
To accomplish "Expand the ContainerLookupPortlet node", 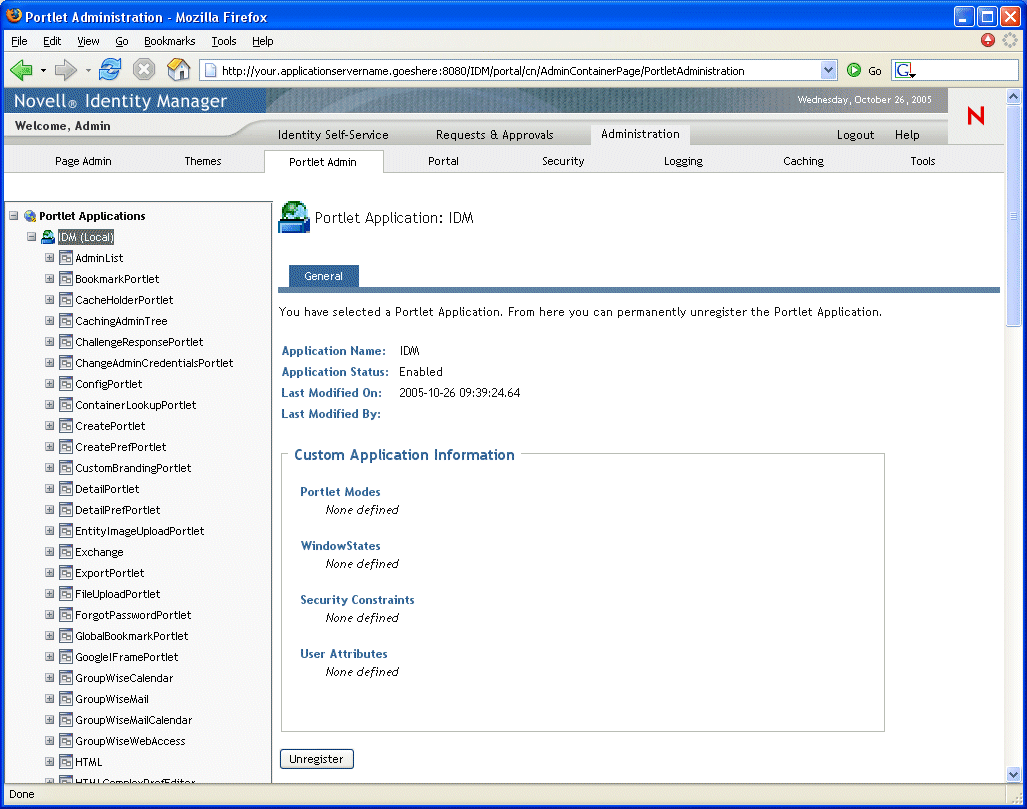I will click(x=49, y=404).
